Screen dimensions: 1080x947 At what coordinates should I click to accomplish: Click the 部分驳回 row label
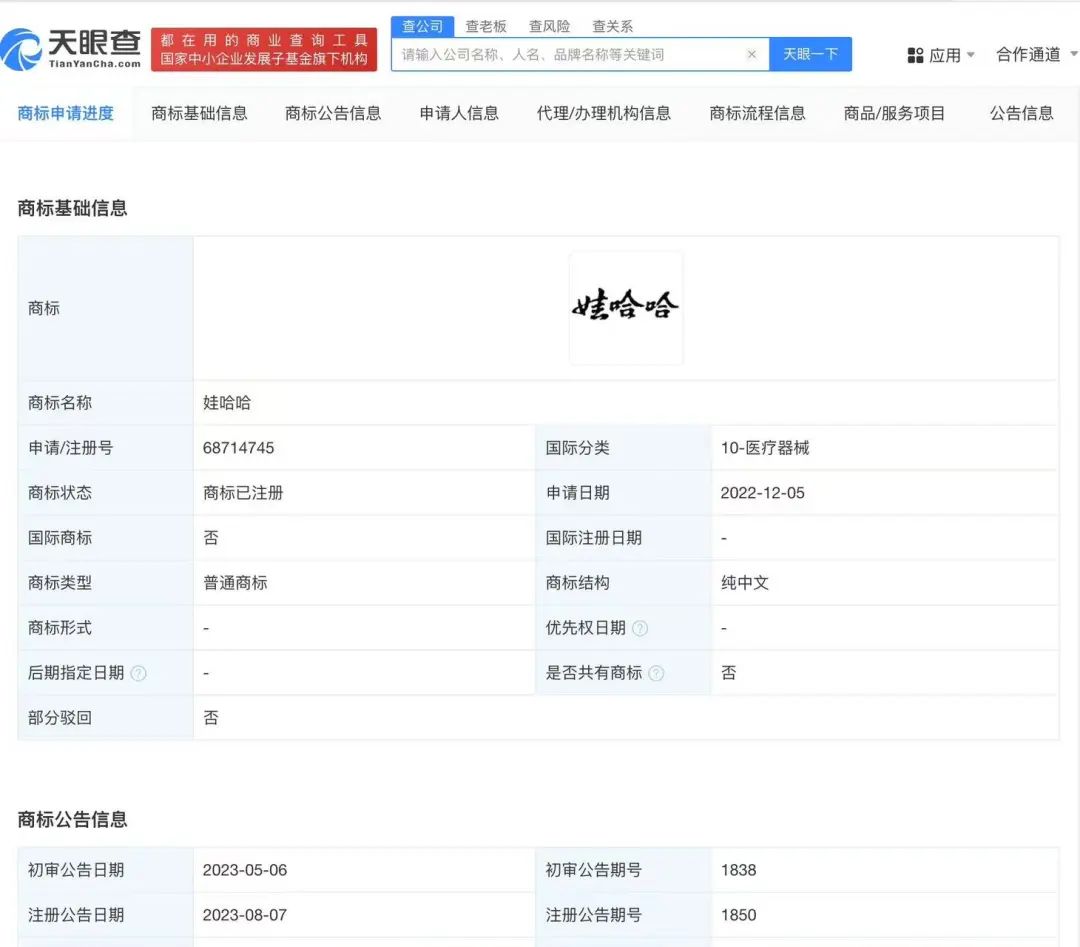point(60,718)
